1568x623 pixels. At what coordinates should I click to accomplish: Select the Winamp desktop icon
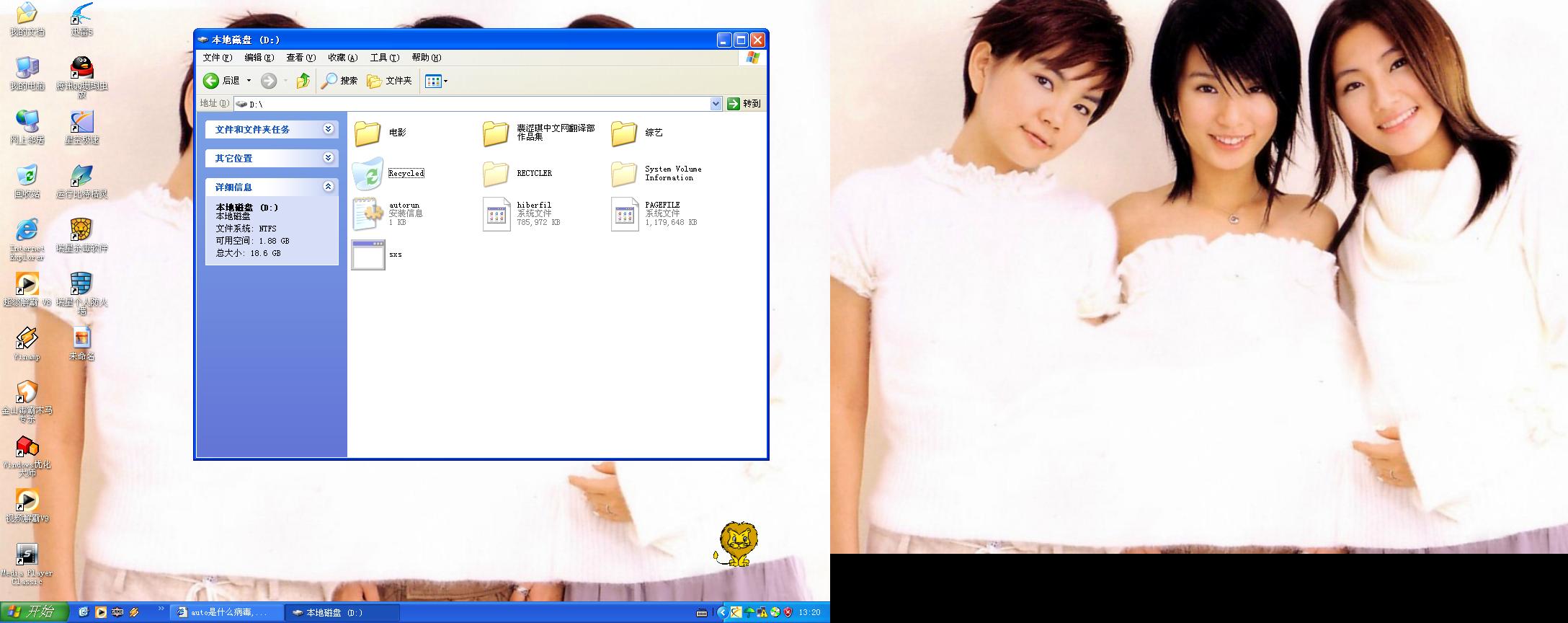[27, 343]
